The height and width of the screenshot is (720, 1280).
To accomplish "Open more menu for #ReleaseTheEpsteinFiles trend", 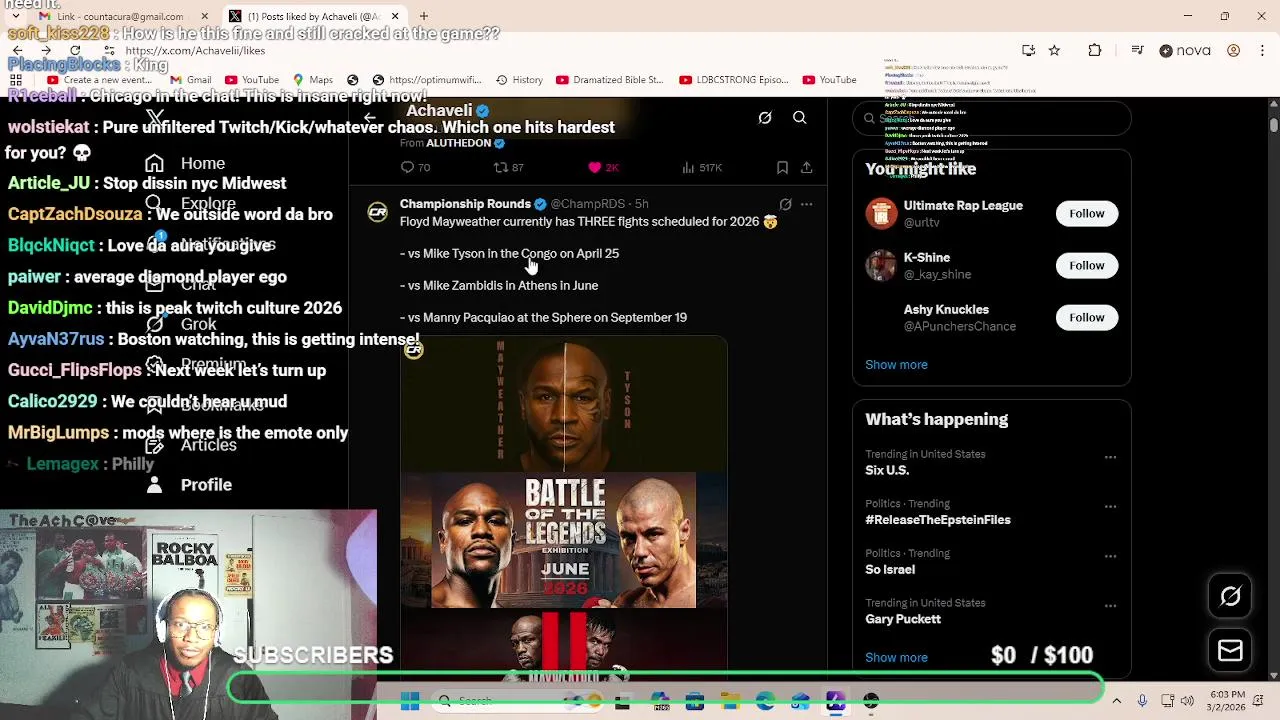I will click(x=1110, y=507).
